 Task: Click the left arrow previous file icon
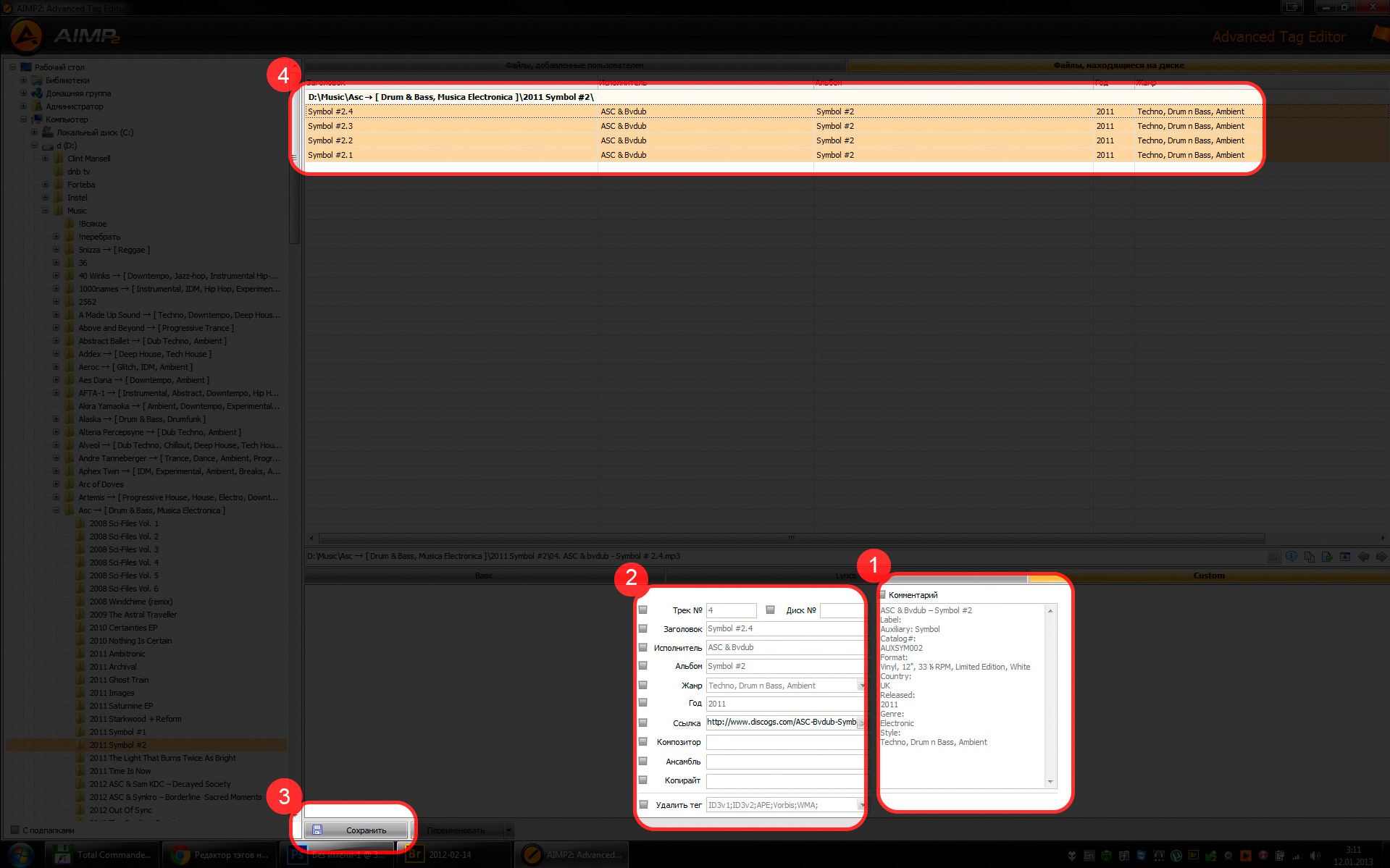pyautogui.click(x=1363, y=557)
